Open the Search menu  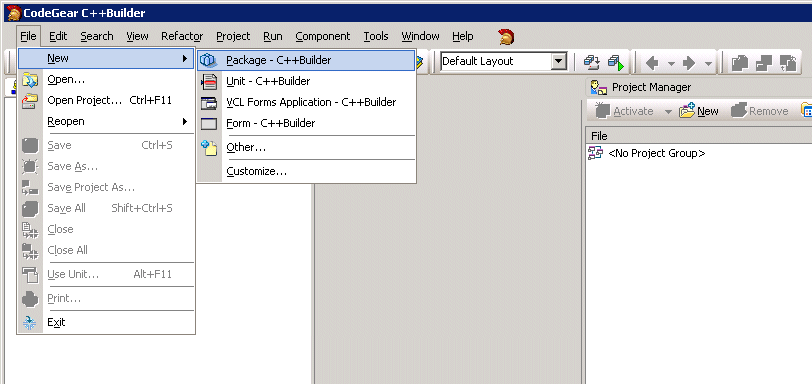97,36
